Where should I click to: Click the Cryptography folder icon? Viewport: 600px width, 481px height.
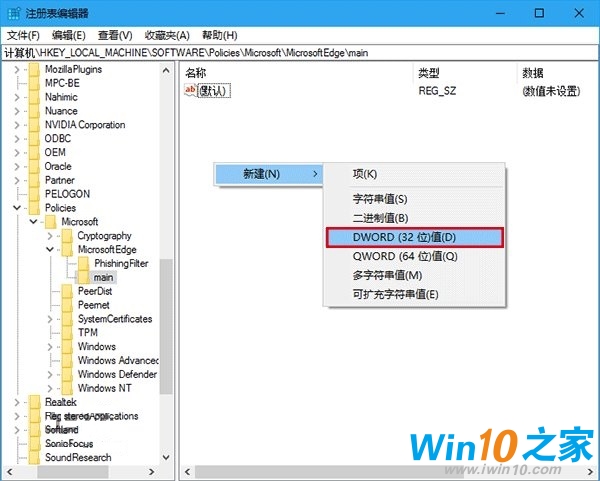click(67, 236)
